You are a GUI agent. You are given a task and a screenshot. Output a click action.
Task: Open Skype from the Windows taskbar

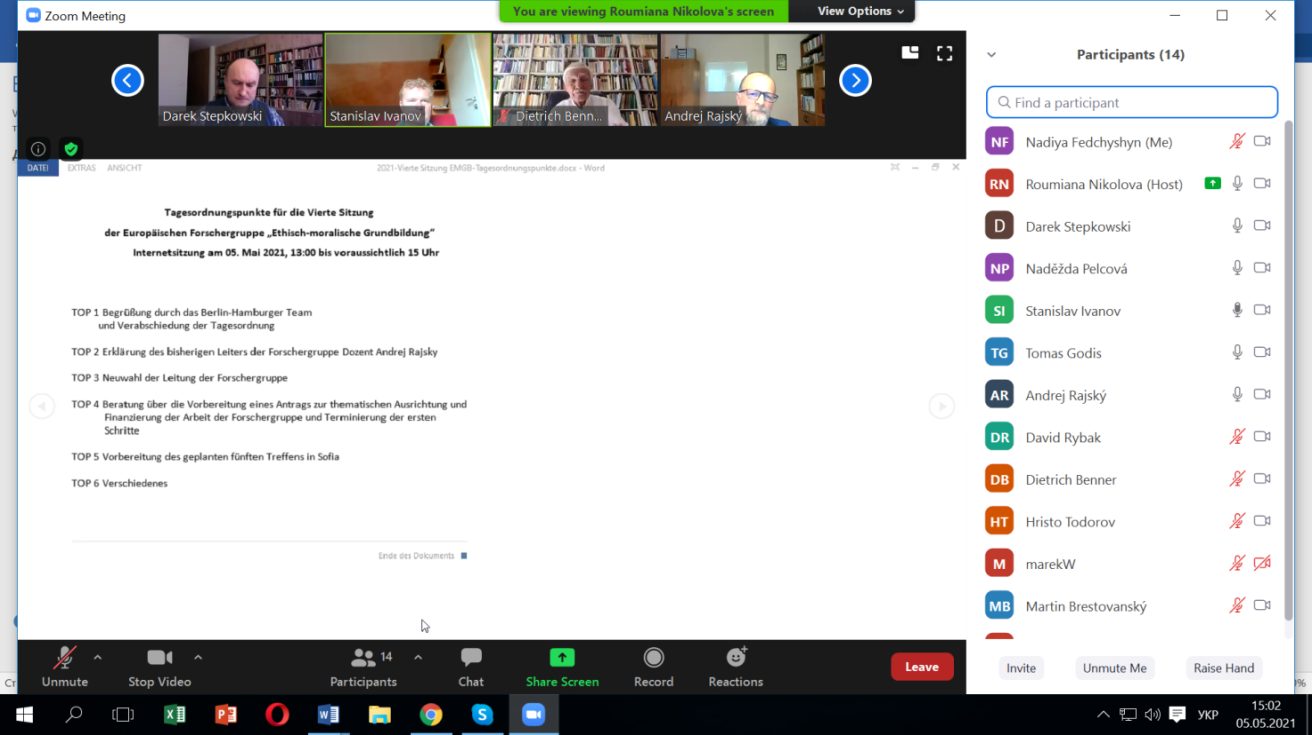pyautogui.click(x=482, y=714)
